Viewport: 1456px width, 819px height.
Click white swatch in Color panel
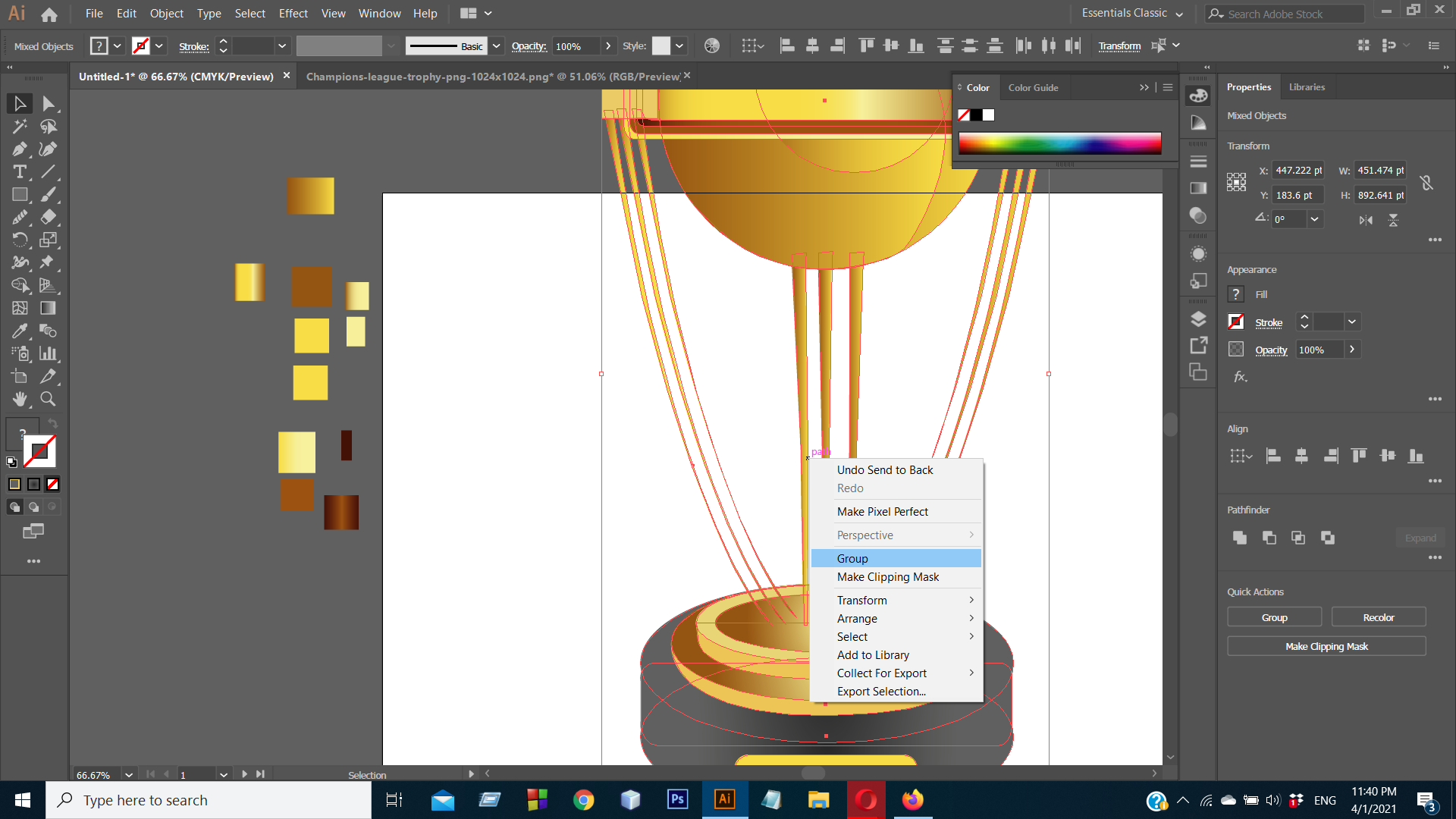tap(988, 115)
